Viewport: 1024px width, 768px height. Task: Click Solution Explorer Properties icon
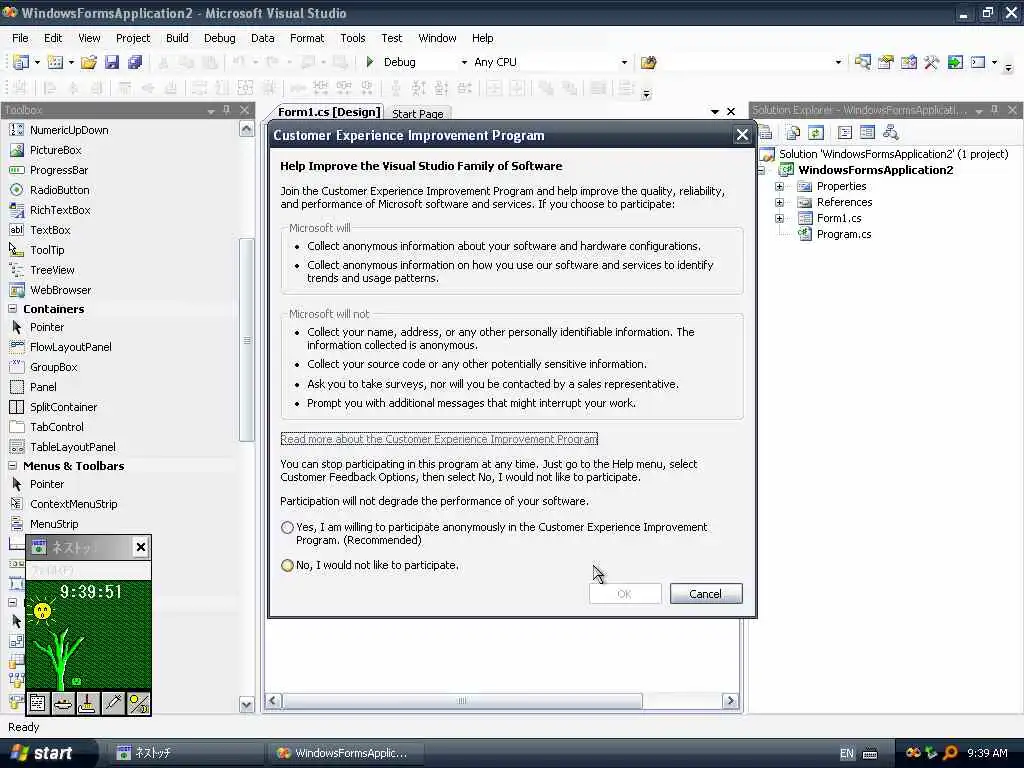pyautogui.click(x=767, y=133)
